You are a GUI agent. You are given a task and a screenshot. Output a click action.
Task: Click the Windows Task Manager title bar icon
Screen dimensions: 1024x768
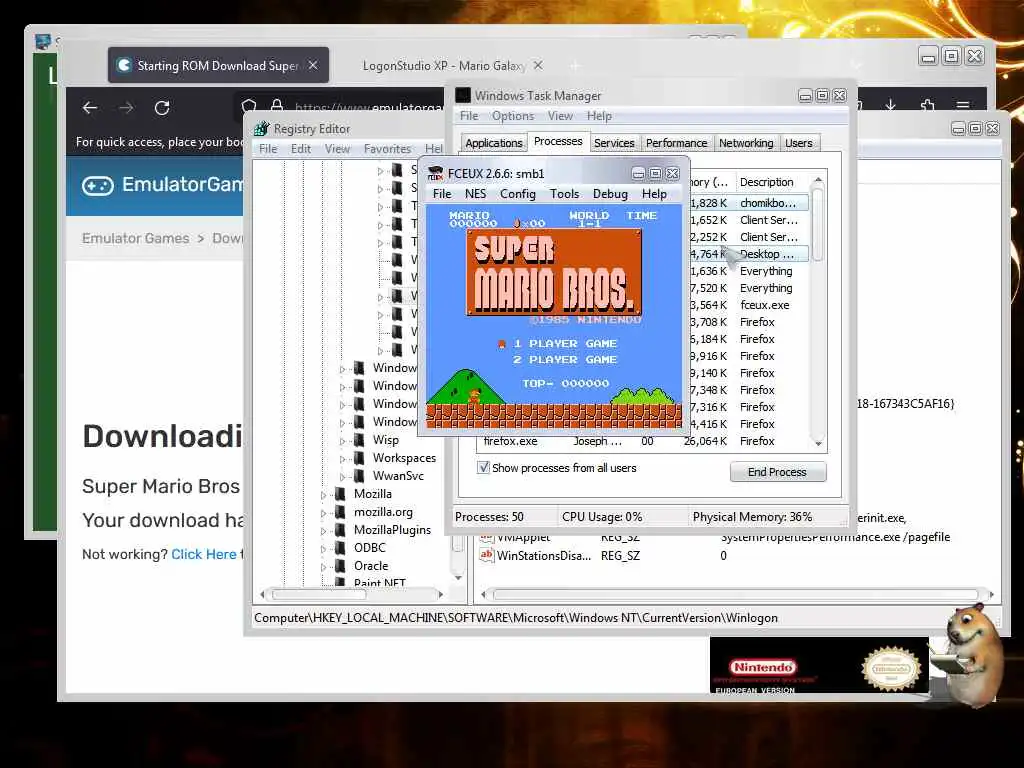(463, 95)
